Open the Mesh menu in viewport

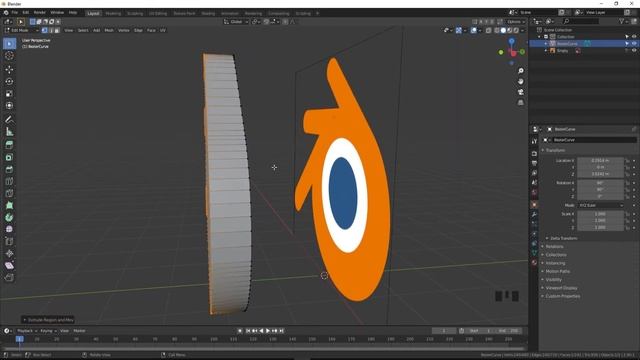pos(109,30)
